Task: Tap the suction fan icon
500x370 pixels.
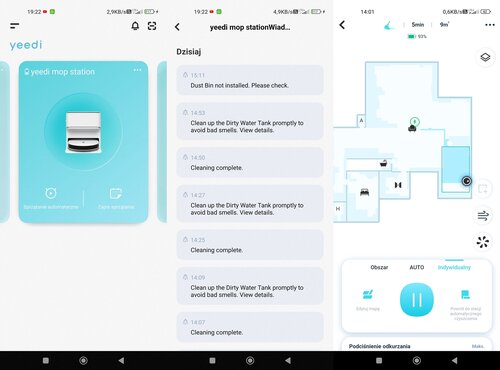Action: [483, 242]
